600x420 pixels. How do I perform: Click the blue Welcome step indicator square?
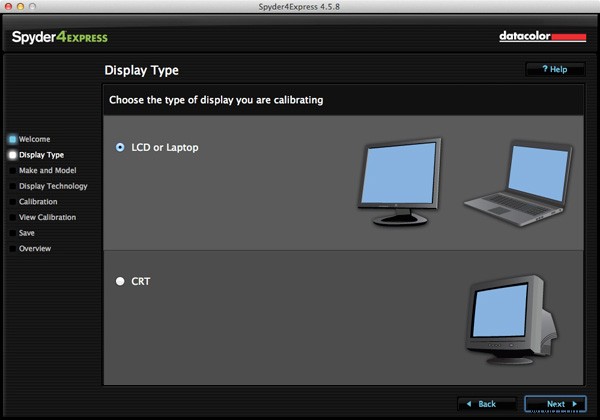click(13, 139)
